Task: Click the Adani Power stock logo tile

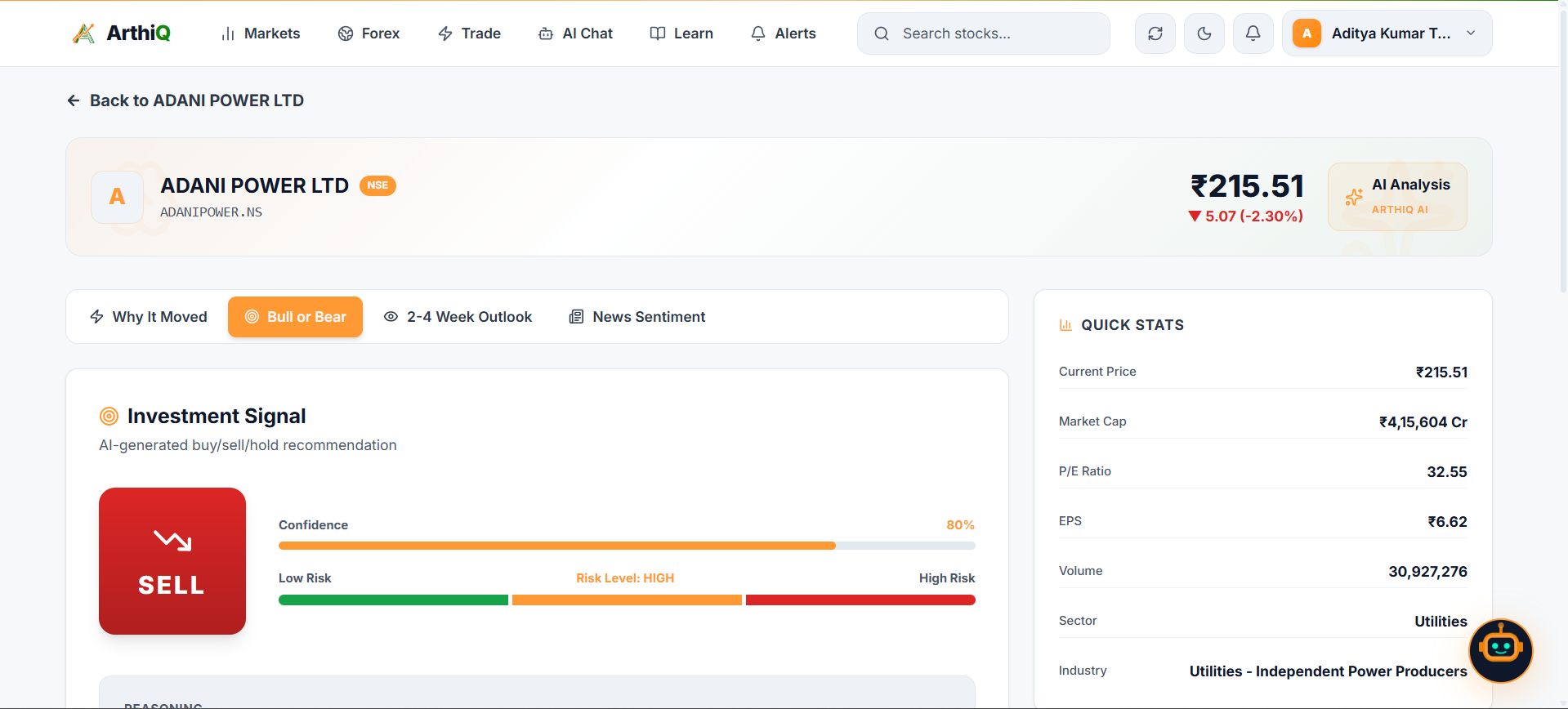Action: [x=117, y=197]
